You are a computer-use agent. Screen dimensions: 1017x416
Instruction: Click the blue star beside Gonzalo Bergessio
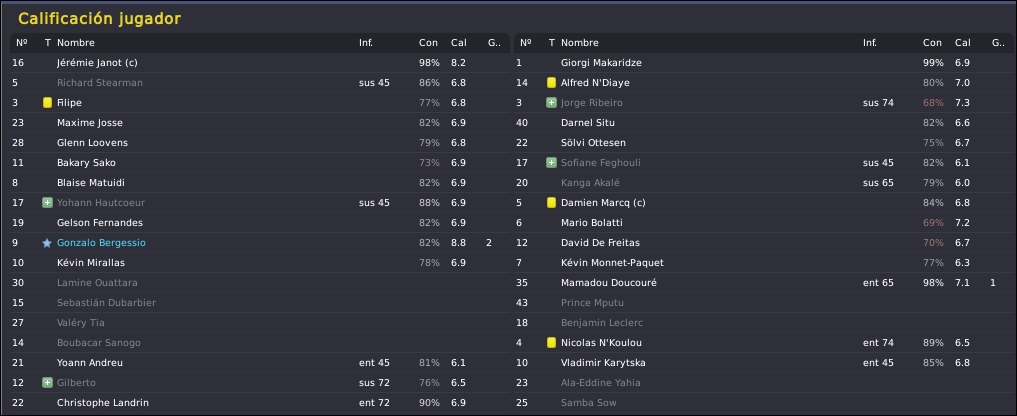click(x=47, y=243)
